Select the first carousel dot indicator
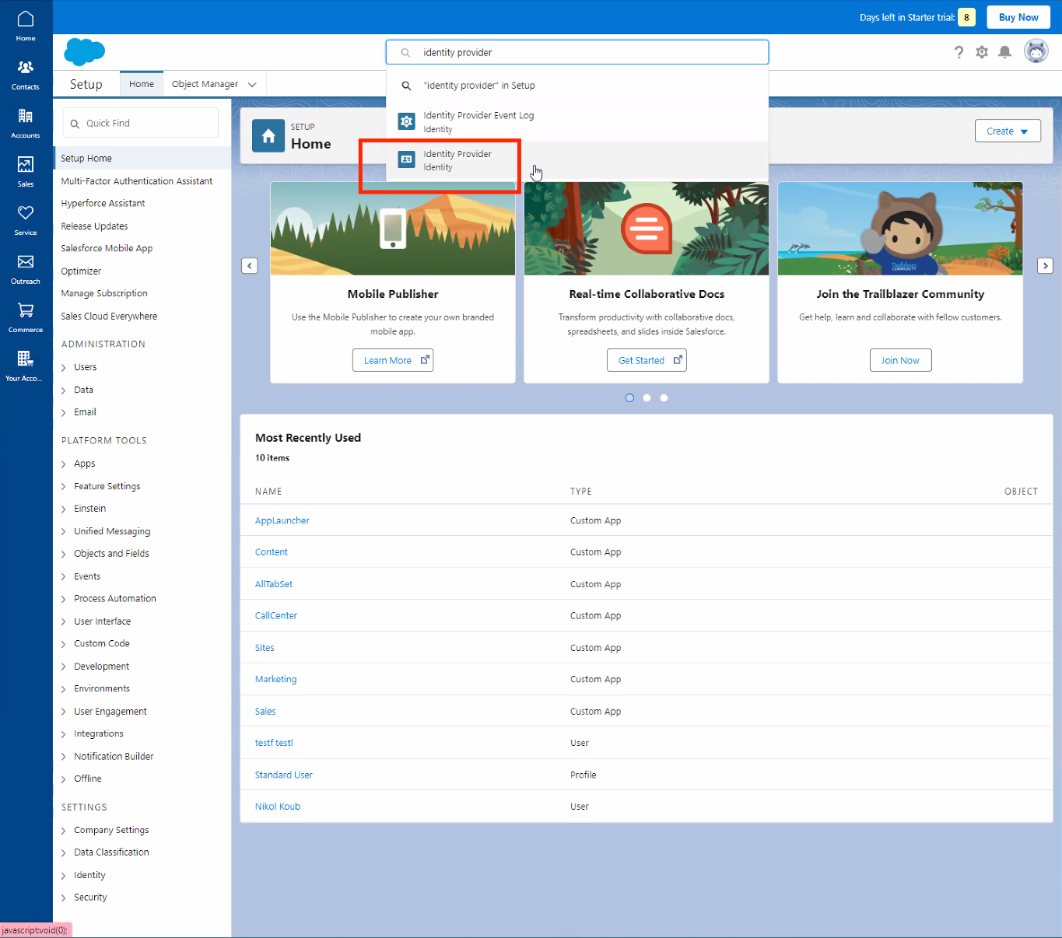1062x938 pixels. 629,398
